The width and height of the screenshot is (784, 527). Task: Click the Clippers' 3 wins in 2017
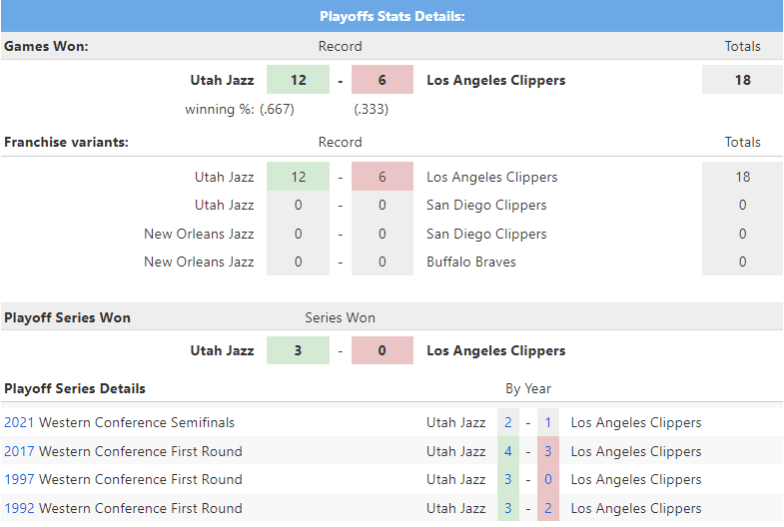(548, 451)
